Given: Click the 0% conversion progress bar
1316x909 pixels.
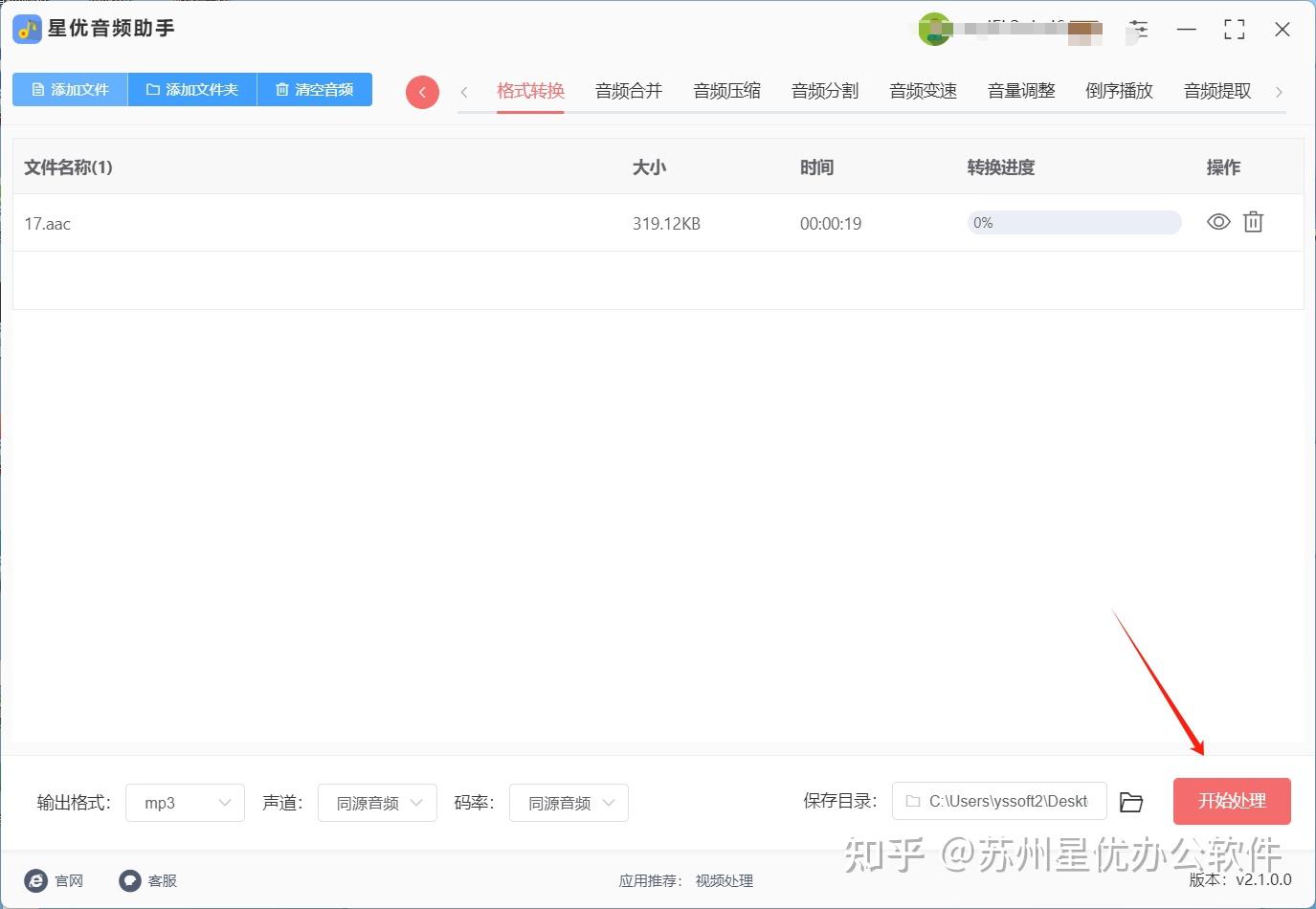Looking at the screenshot, I should click(x=1073, y=222).
